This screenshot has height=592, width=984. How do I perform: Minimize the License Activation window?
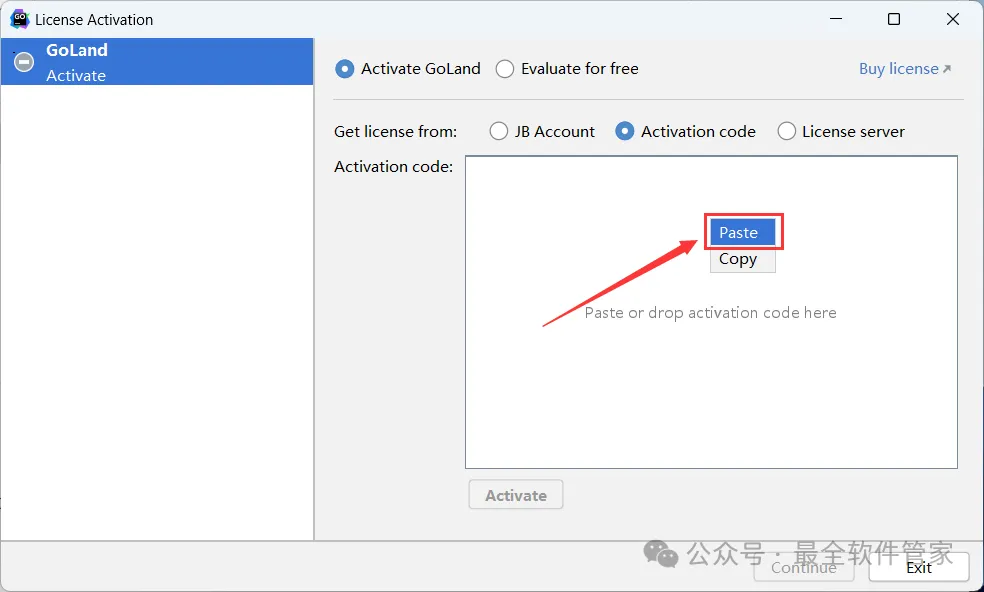point(836,19)
